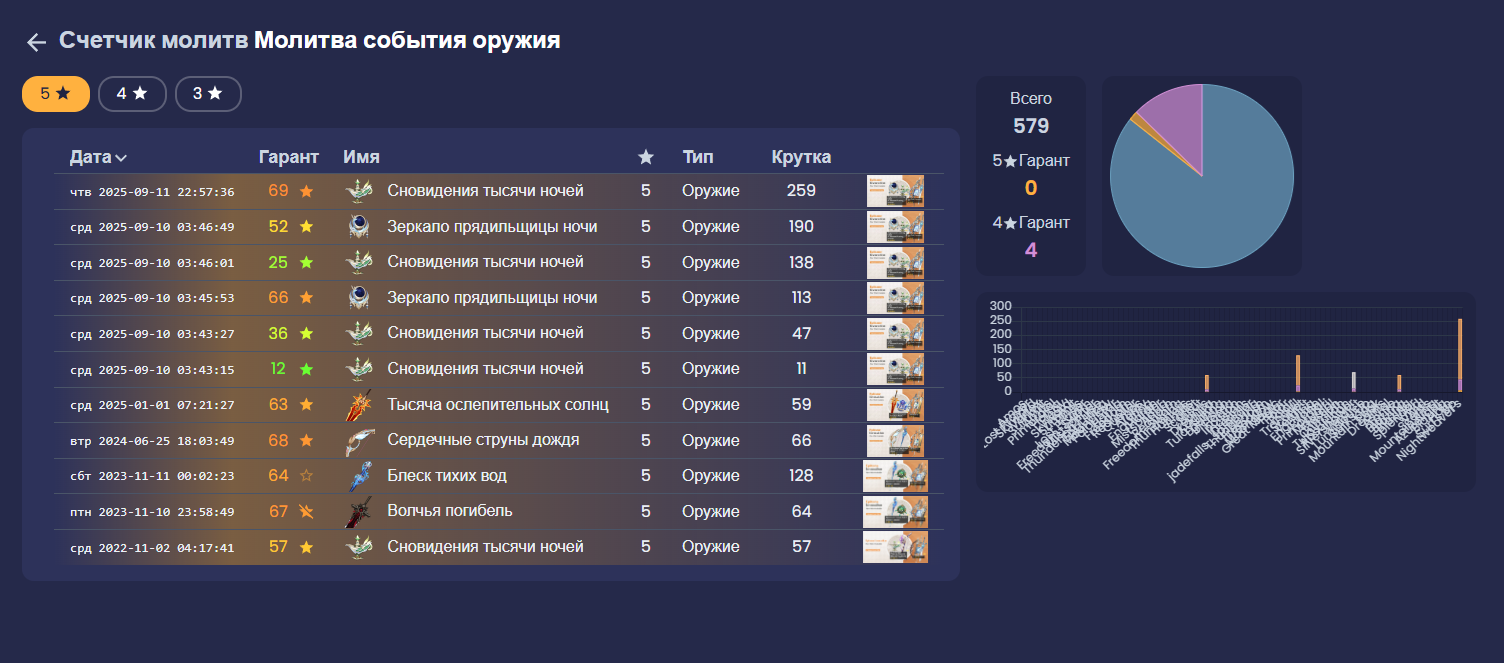Viewport: 1504px width, 663px height.
Task: Click the Блеск тихих вод weapon icon
Action: tap(359, 476)
